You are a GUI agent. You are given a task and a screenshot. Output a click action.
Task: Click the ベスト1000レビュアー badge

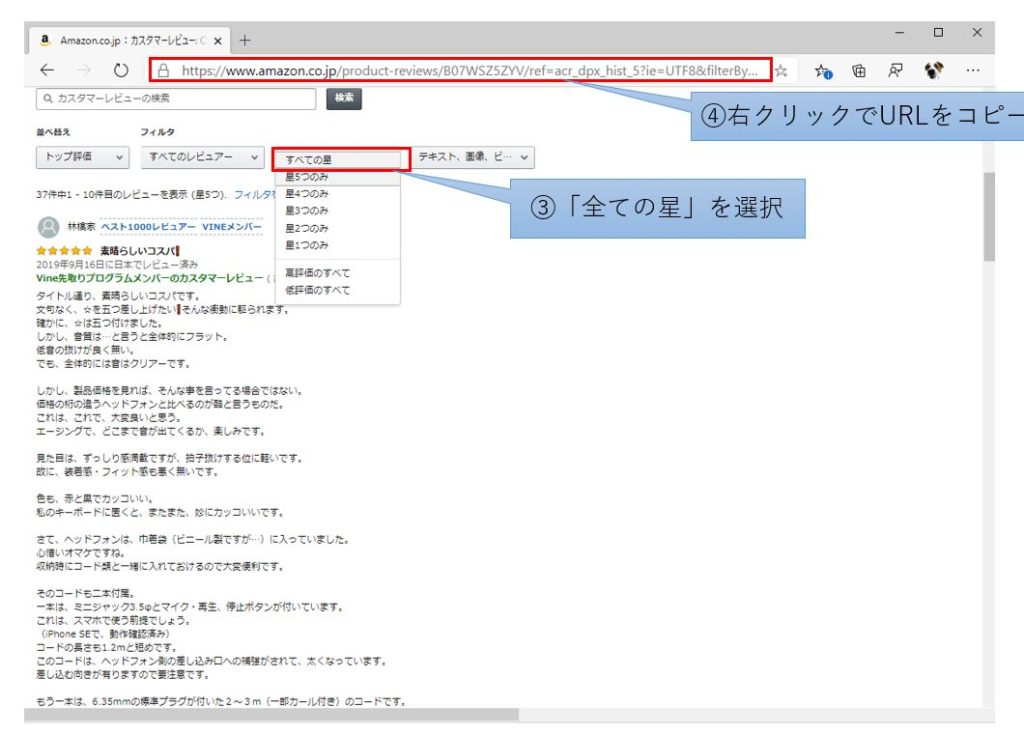point(148,227)
